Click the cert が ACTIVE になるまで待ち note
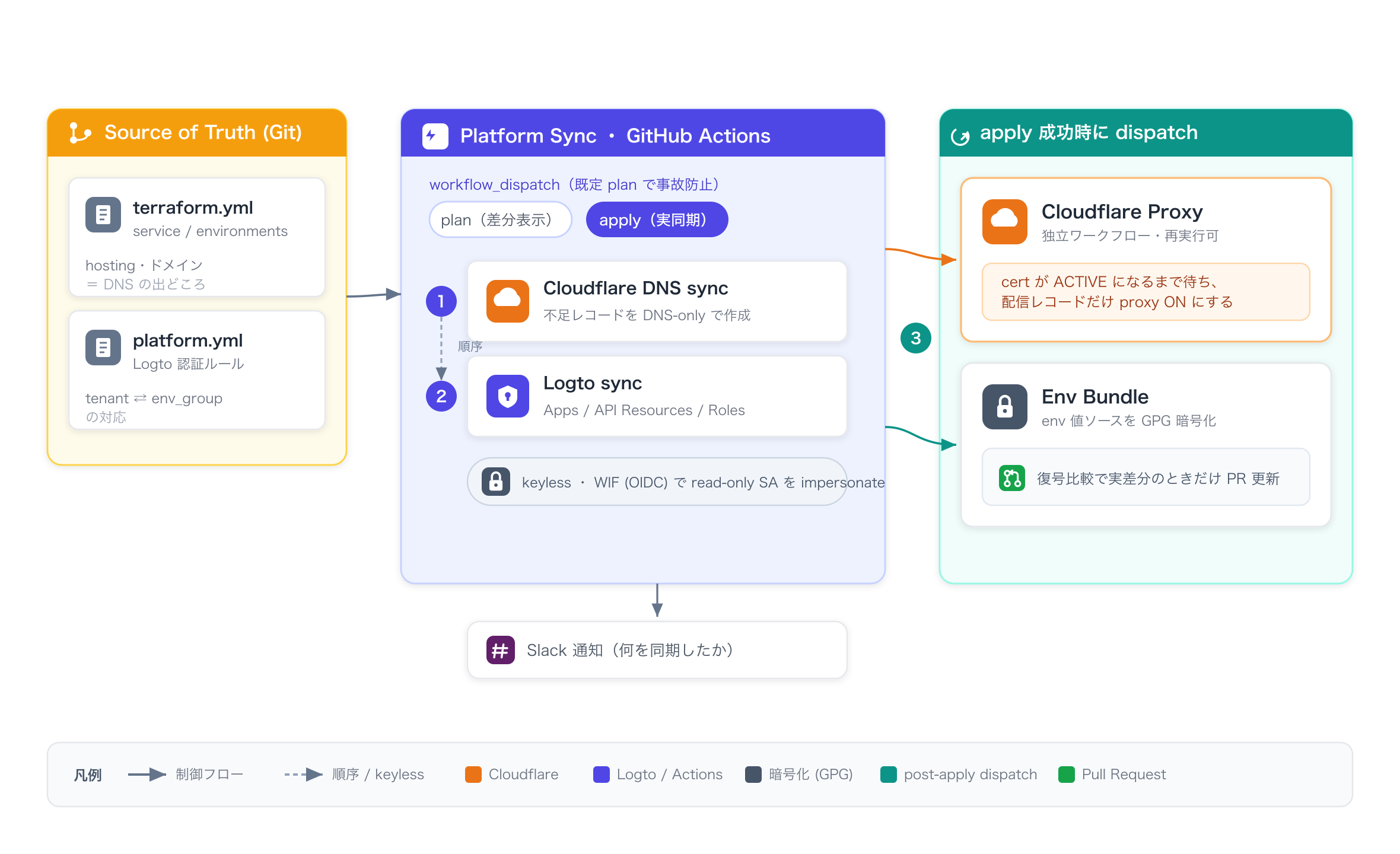Screen dimensions: 1400x854 (x=1146, y=292)
